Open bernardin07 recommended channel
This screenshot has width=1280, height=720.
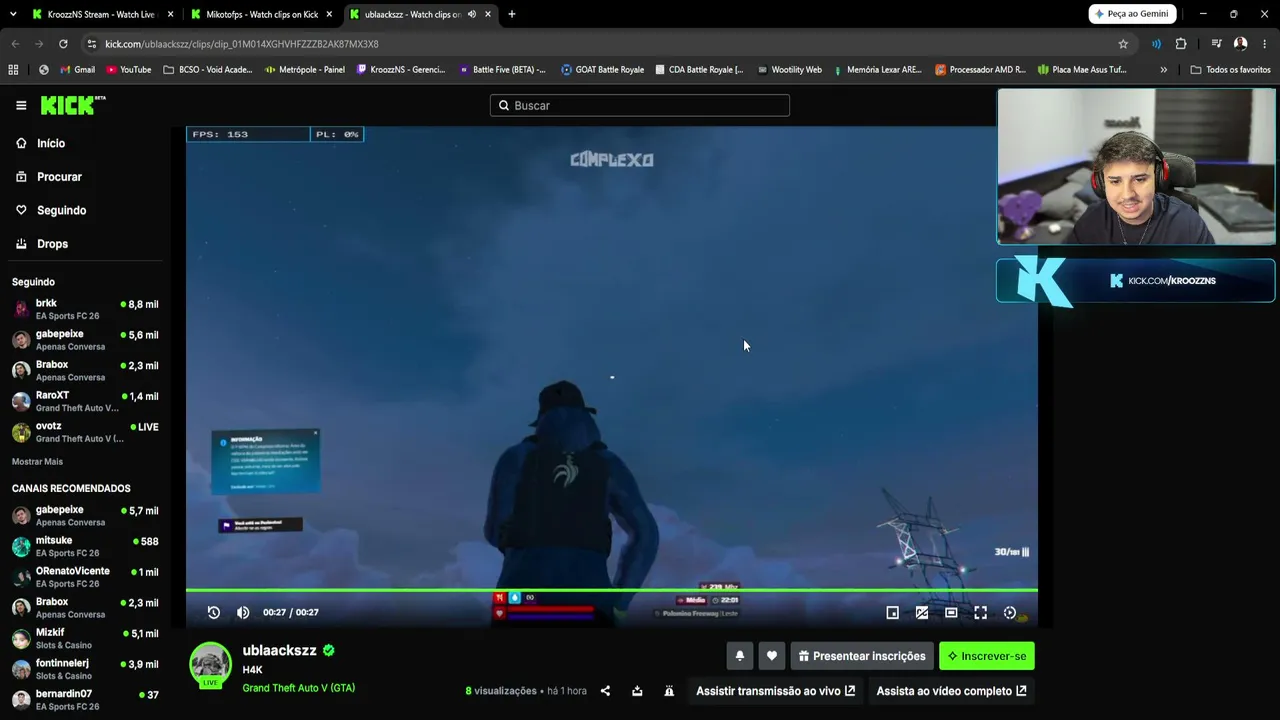pyautogui.click(x=84, y=700)
